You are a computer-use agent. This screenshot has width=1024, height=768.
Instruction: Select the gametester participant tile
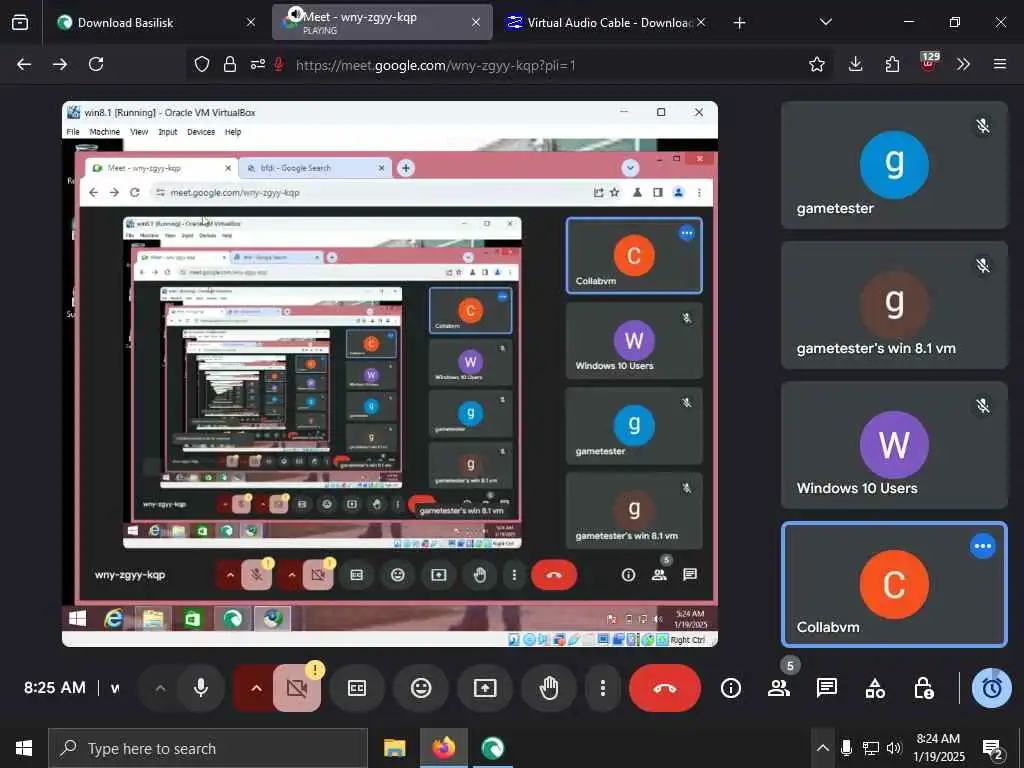[x=894, y=165]
